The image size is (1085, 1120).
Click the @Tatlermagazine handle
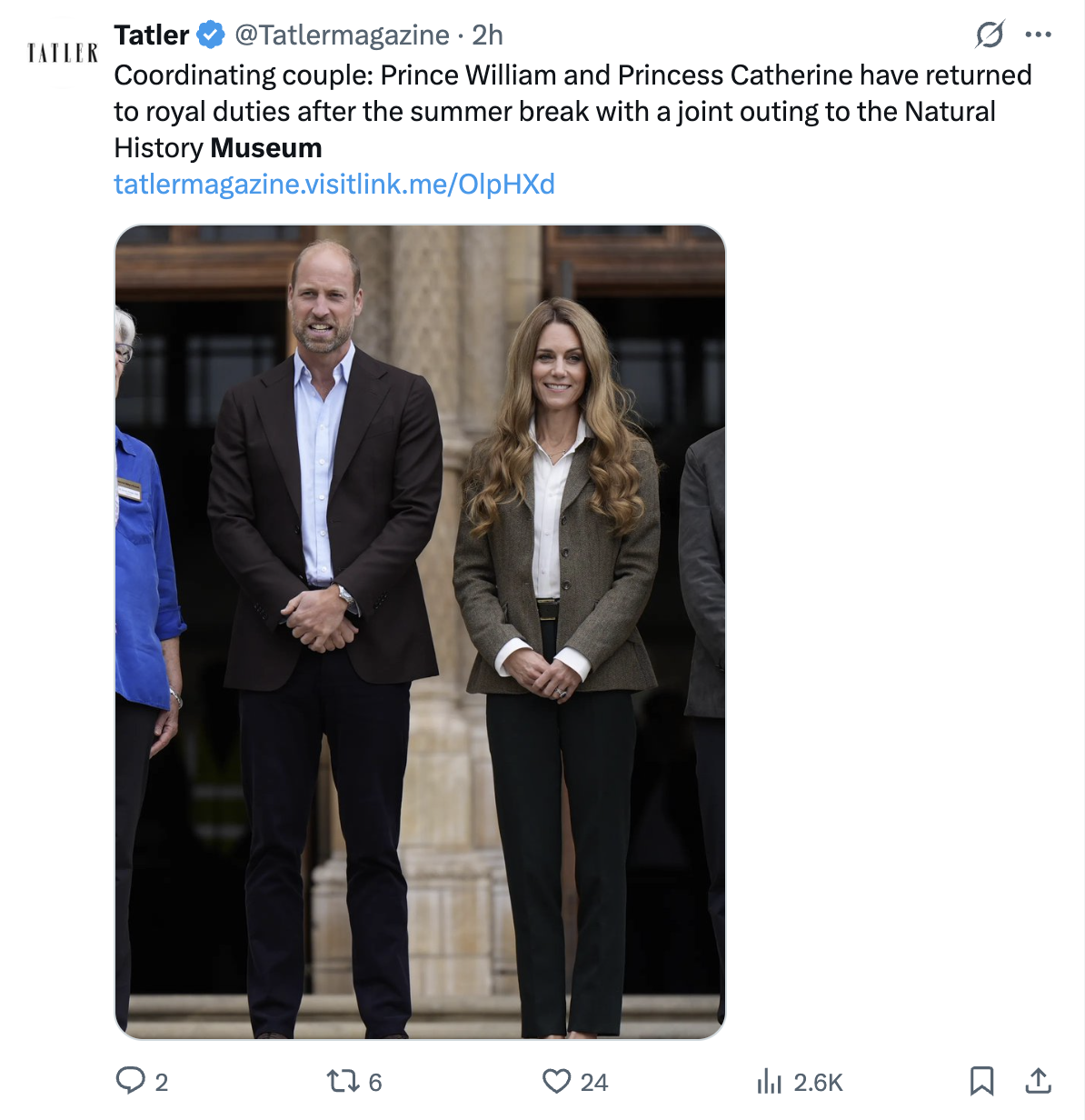(x=342, y=35)
